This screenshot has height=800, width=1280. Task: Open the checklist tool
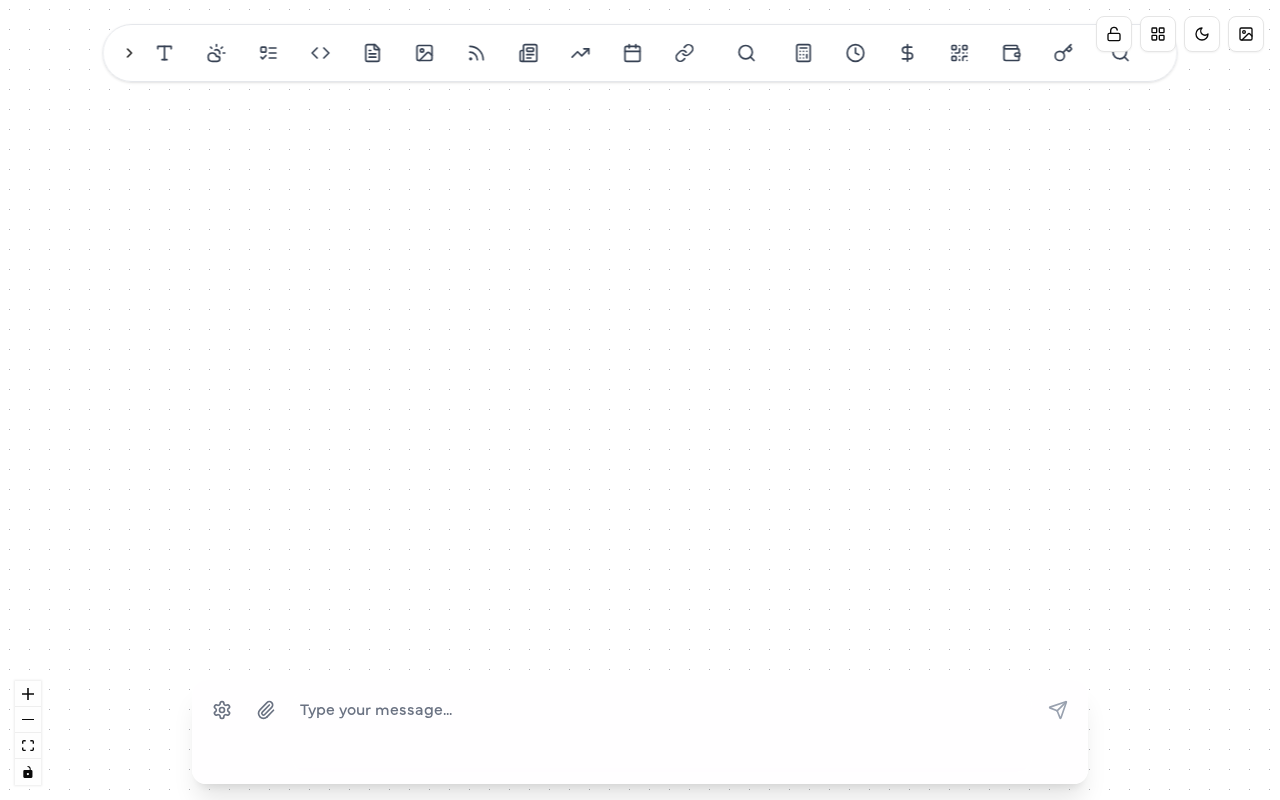(x=268, y=53)
